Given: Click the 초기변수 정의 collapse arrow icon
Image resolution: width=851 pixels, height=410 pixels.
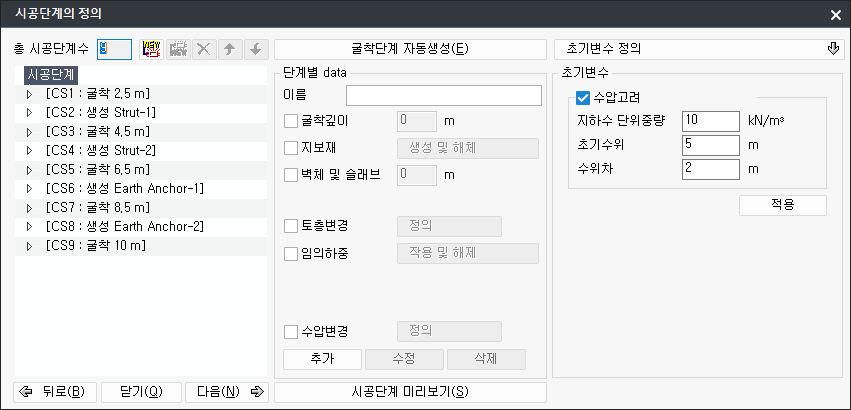Looking at the screenshot, I should coord(833,48).
